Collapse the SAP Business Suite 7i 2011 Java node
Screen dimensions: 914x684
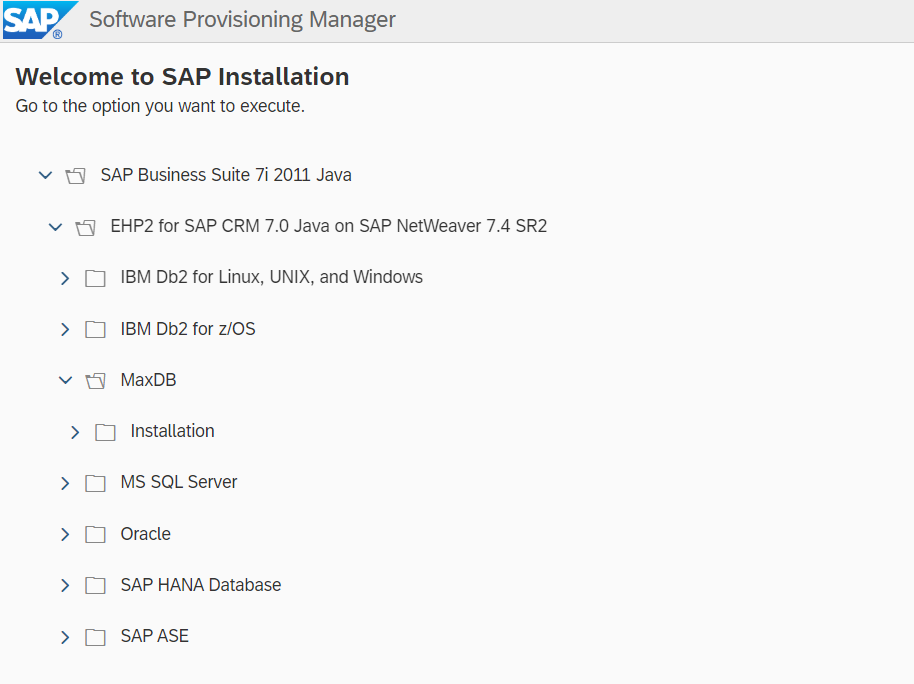[x=45, y=175]
